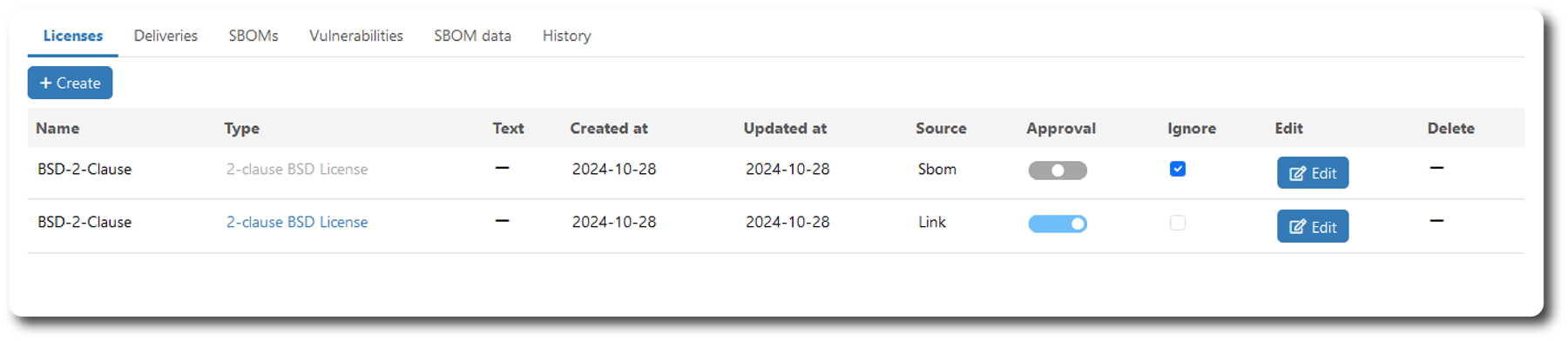Click the Create button with plus icon
The width and height of the screenshot is (1568, 341).
70,83
